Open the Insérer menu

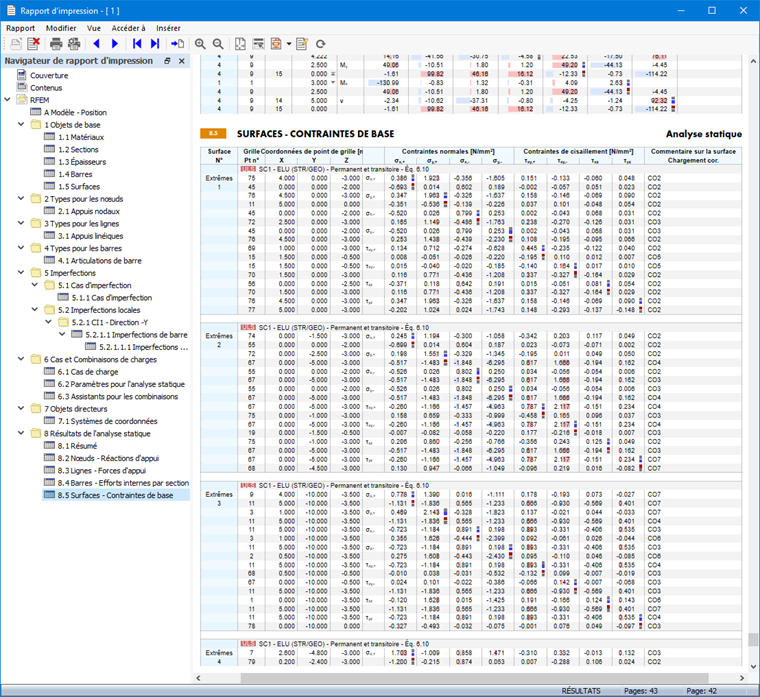coord(168,28)
